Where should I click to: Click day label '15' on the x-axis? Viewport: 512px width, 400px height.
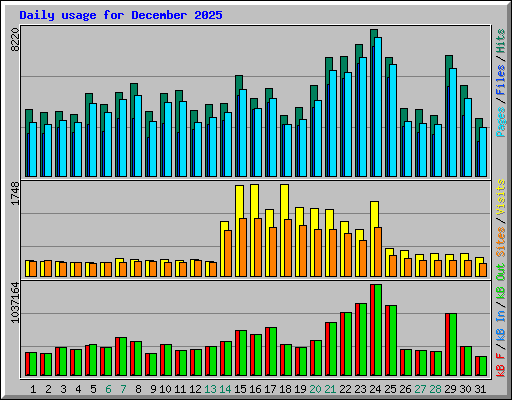[240, 389]
